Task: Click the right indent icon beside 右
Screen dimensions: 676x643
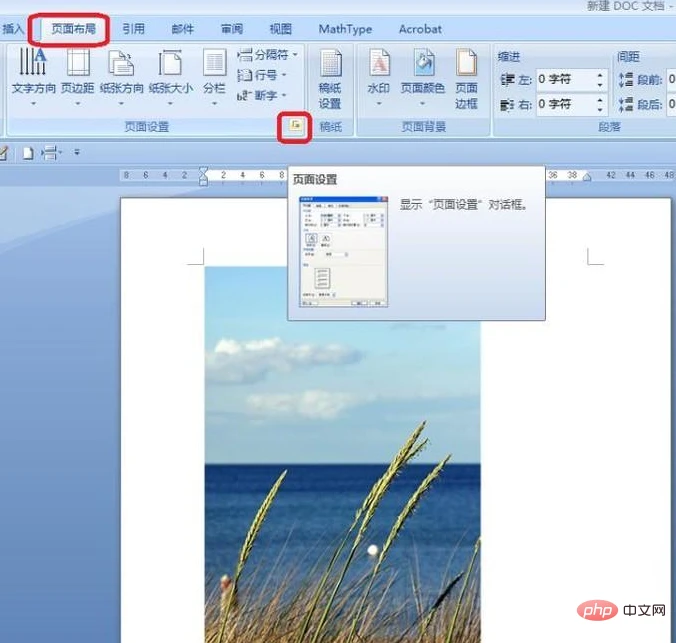Action: coord(507,105)
